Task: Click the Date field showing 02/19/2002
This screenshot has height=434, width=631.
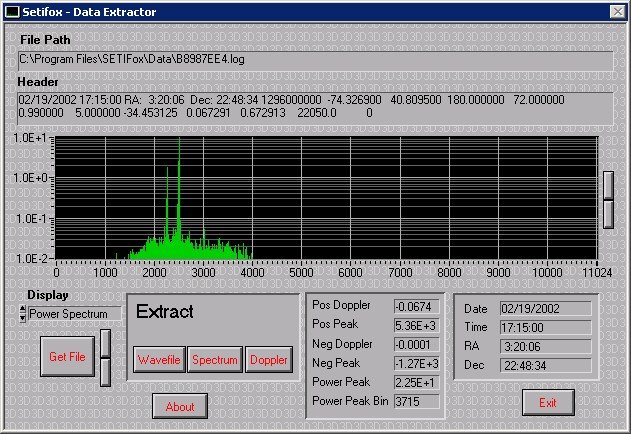Action: (546, 309)
